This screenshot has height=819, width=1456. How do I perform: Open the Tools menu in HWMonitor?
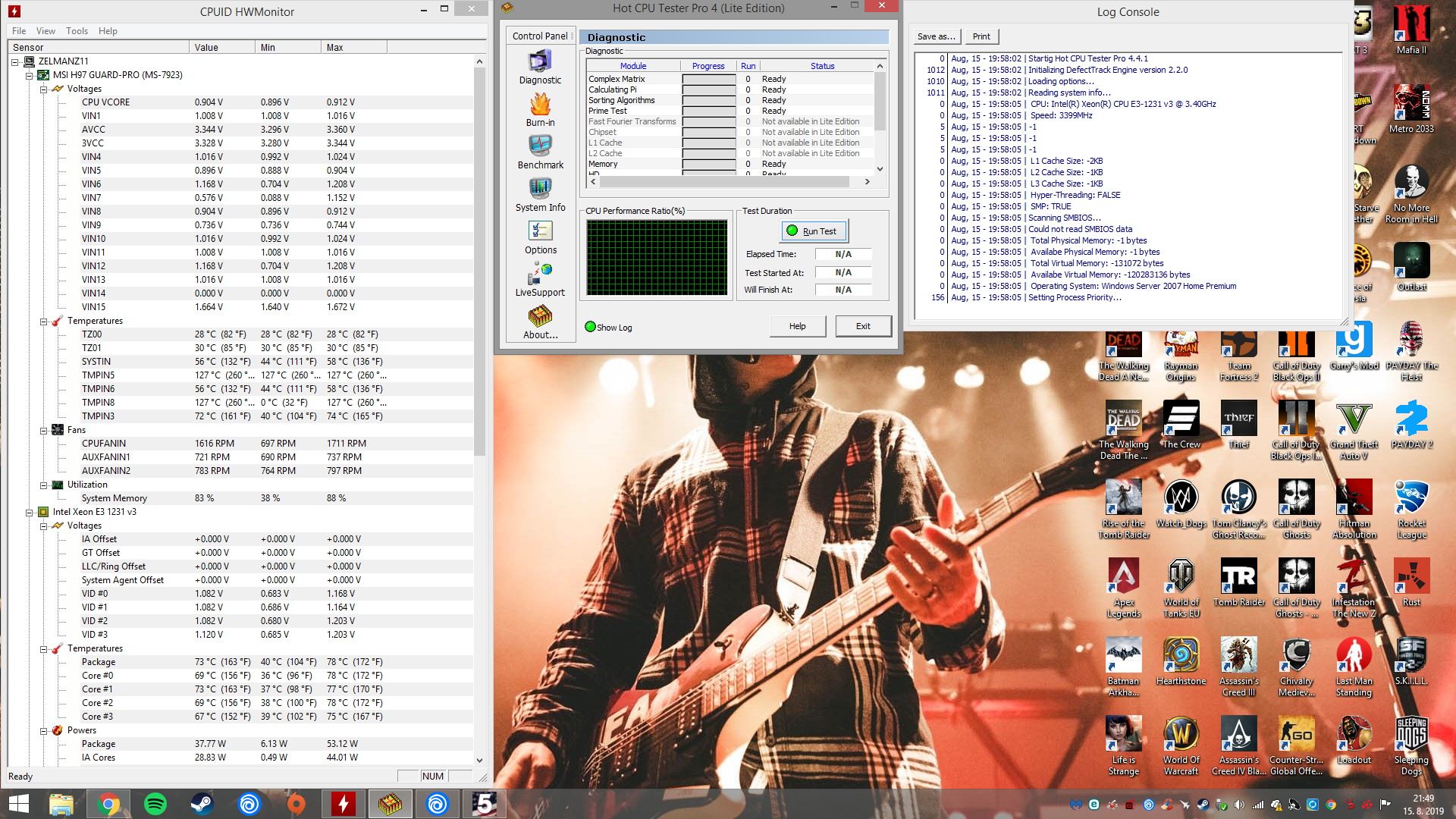click(77, 31)
